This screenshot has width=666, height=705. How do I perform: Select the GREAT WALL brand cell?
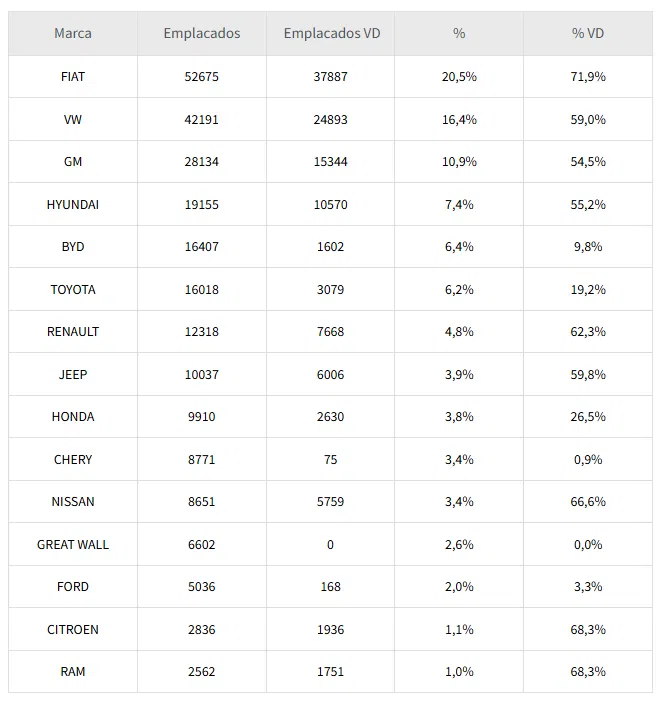(73, 545)
